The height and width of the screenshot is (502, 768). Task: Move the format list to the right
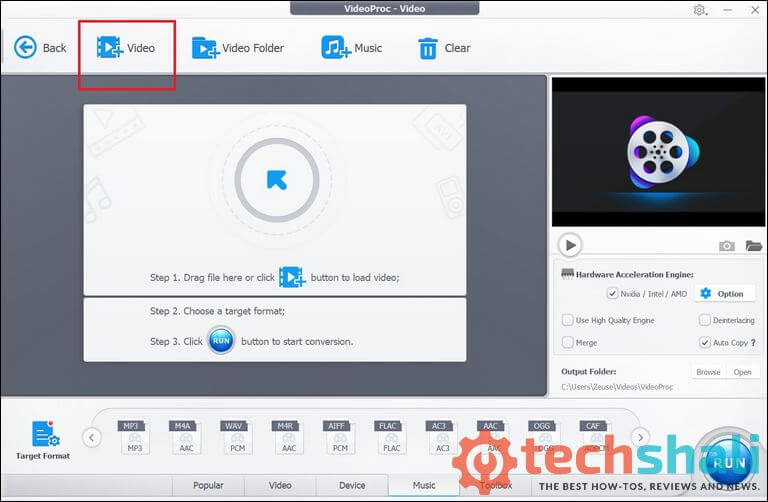(640, 437)
